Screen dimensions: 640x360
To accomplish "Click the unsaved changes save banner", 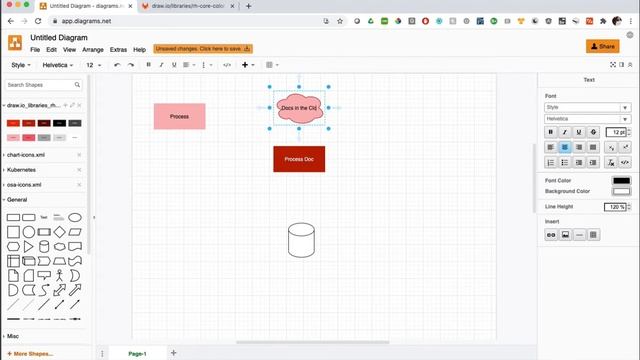I will [x=203, y=49].
